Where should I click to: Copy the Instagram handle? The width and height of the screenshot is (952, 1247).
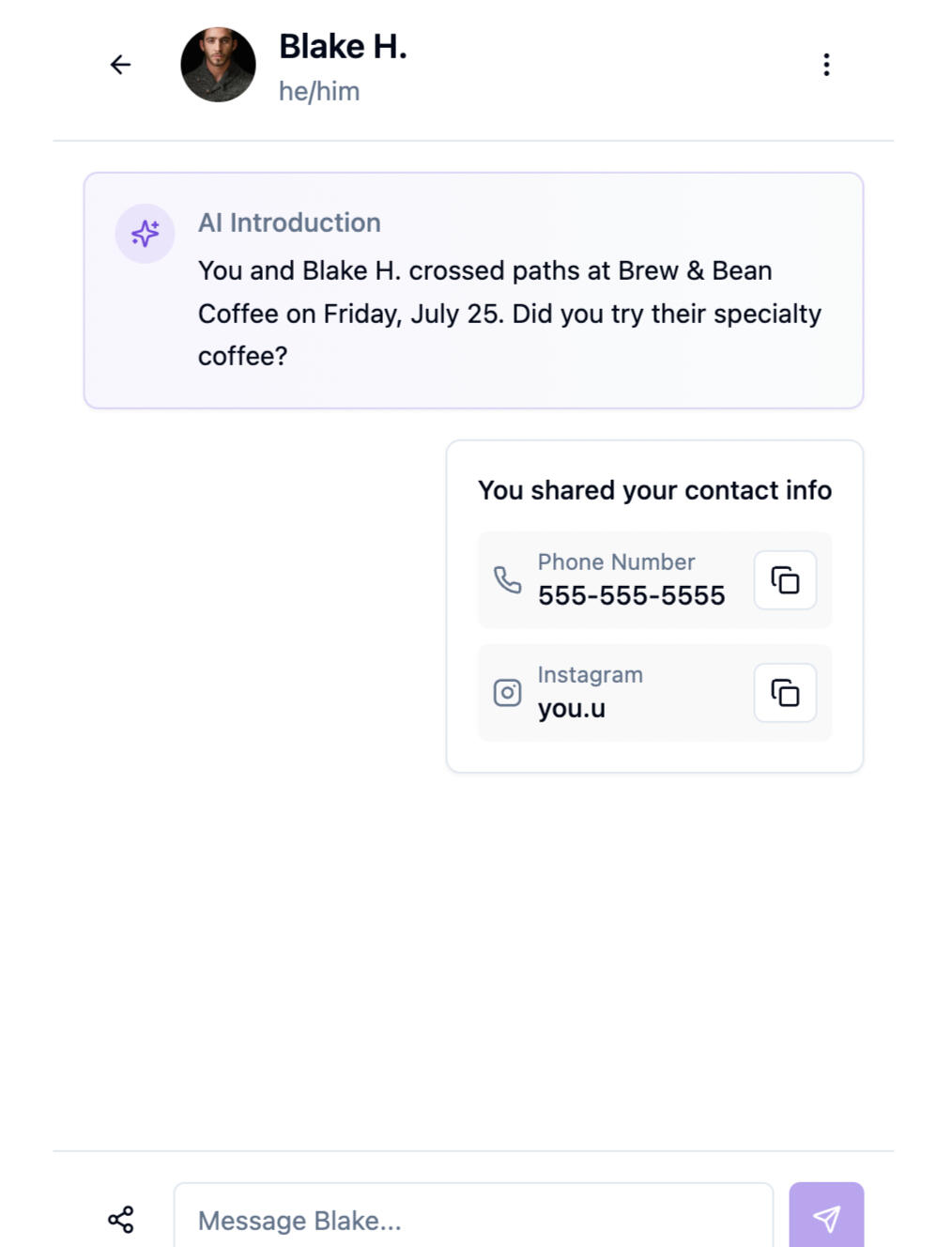click(785, 693)
